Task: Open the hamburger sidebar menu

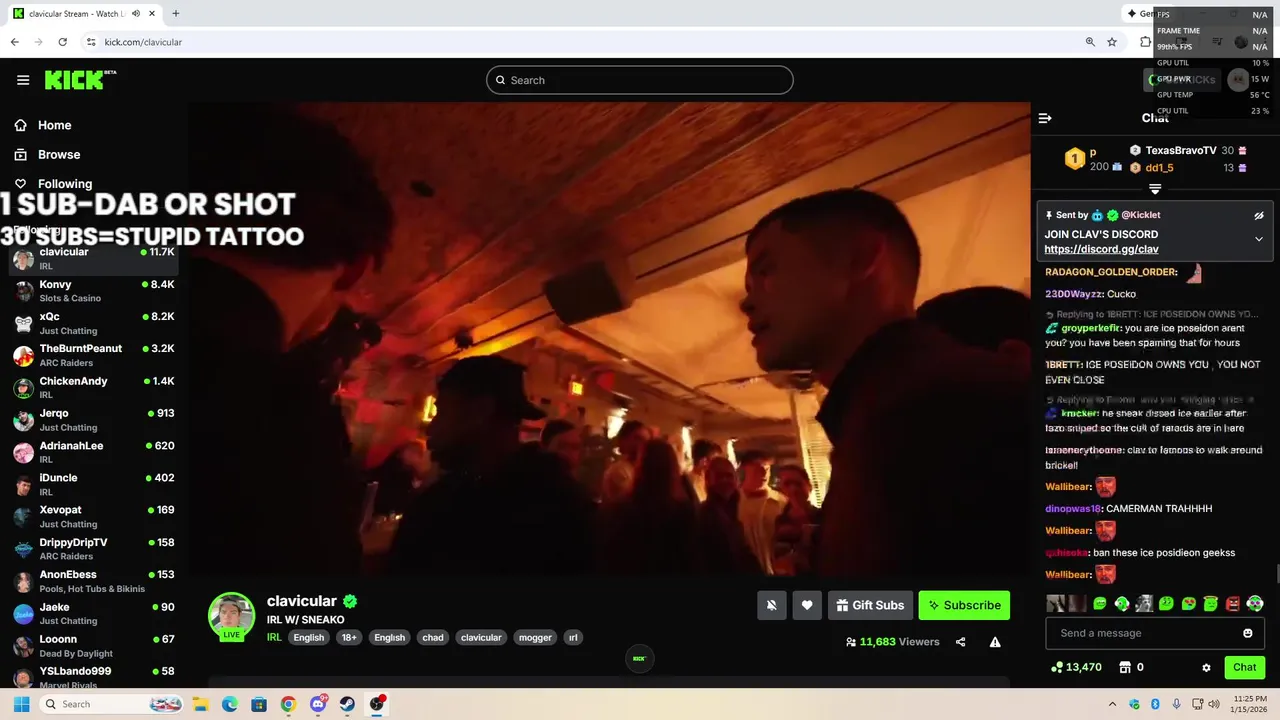Action: [x=23, y=80]
